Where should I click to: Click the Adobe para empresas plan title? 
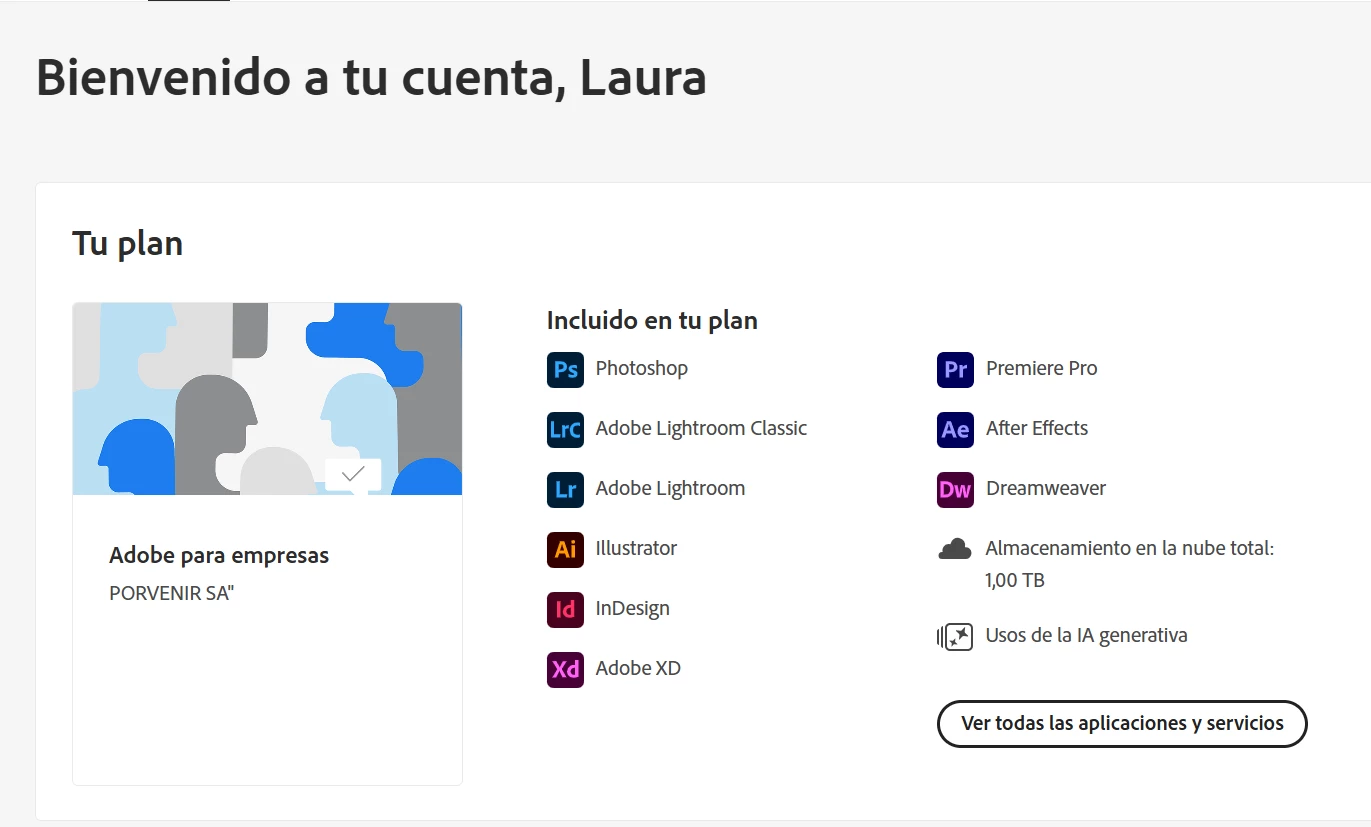tap(219, 555)
